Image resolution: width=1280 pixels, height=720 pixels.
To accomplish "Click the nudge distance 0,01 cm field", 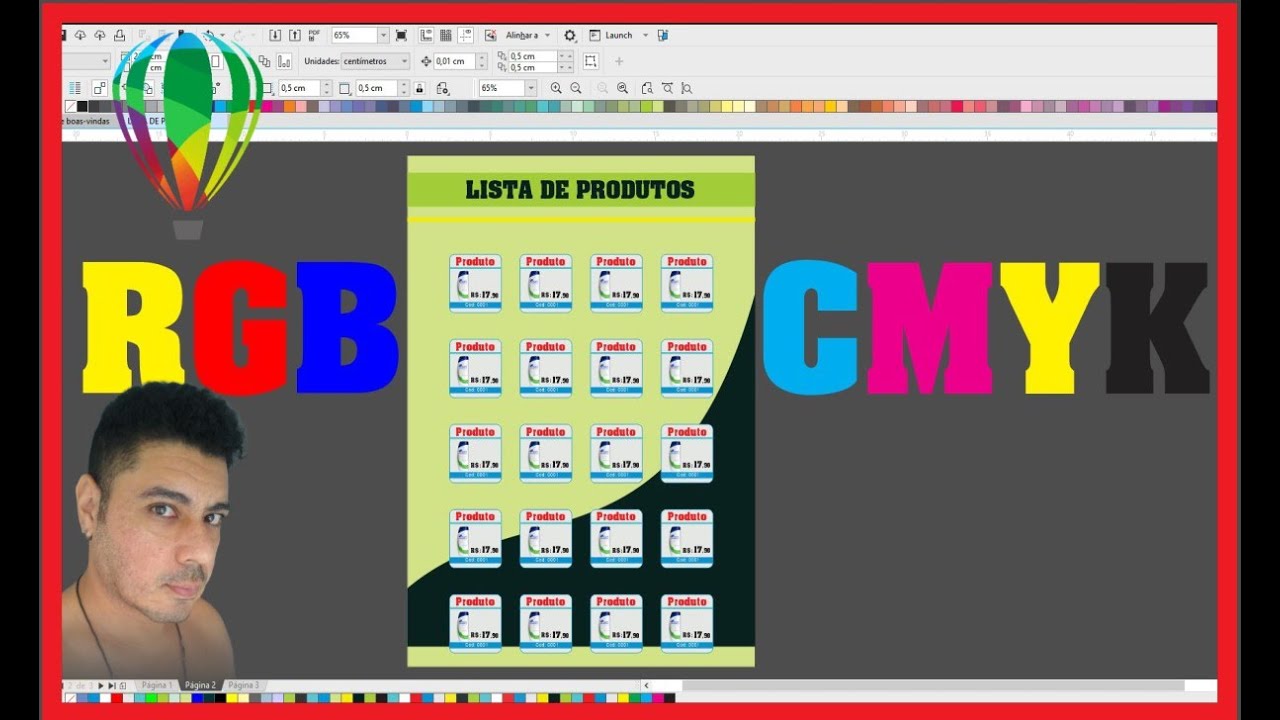I will pos(455,61).
